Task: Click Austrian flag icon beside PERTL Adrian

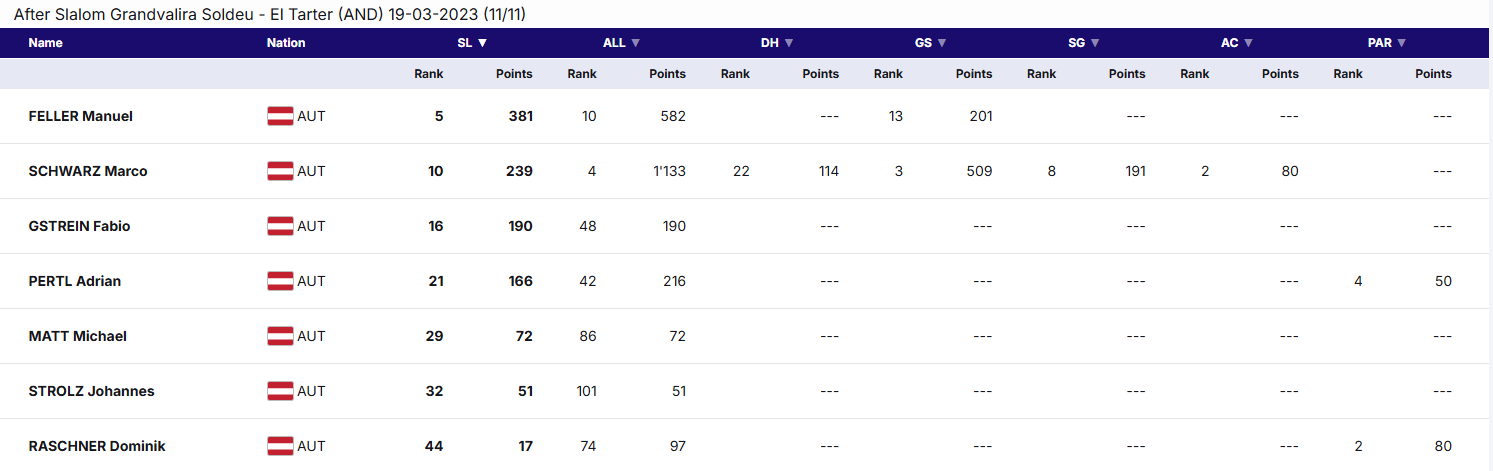Action: (280, 281)
